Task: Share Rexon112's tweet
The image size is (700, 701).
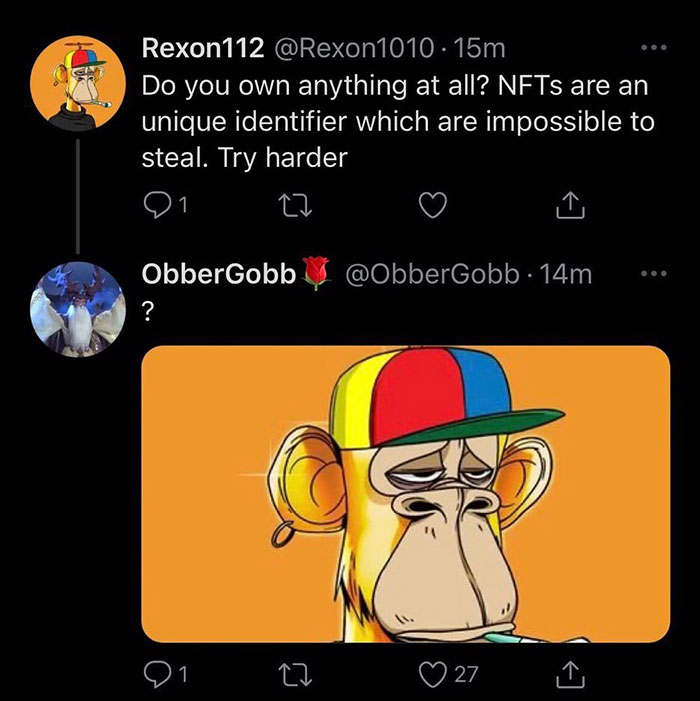Action: (x=570, y=205)
